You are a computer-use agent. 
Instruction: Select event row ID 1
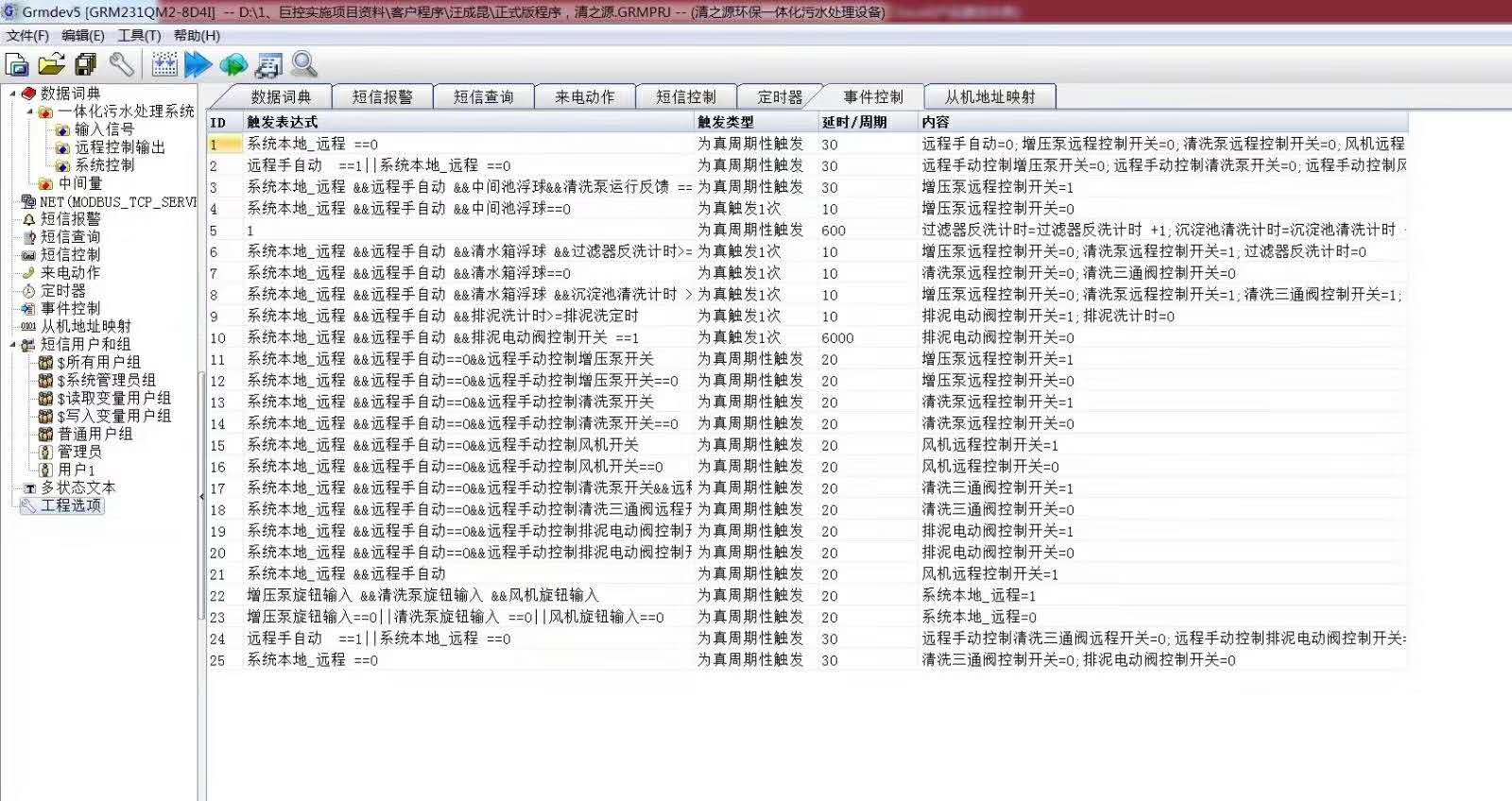click(807, 145)
